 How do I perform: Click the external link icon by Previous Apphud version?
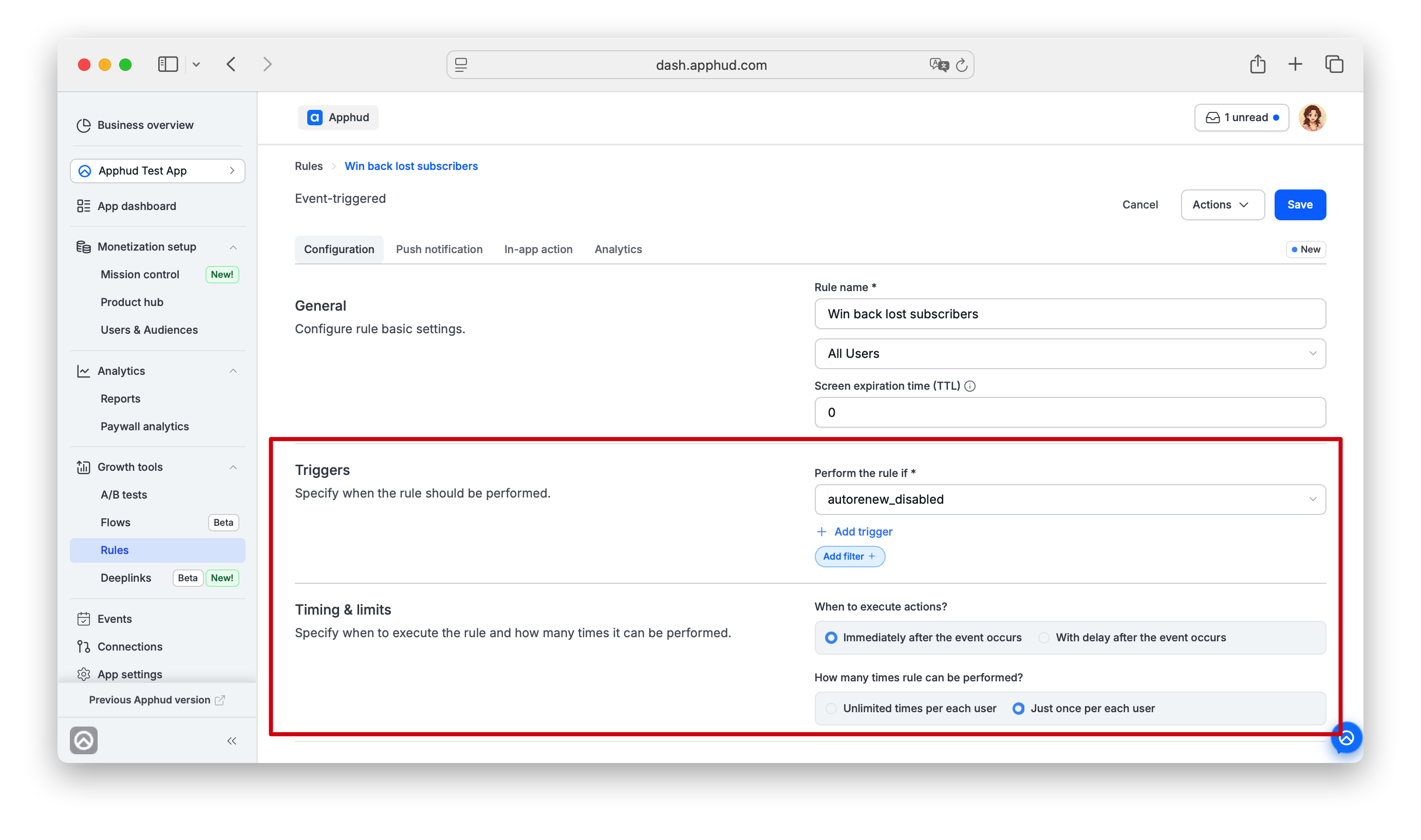[x=220, y=700]
